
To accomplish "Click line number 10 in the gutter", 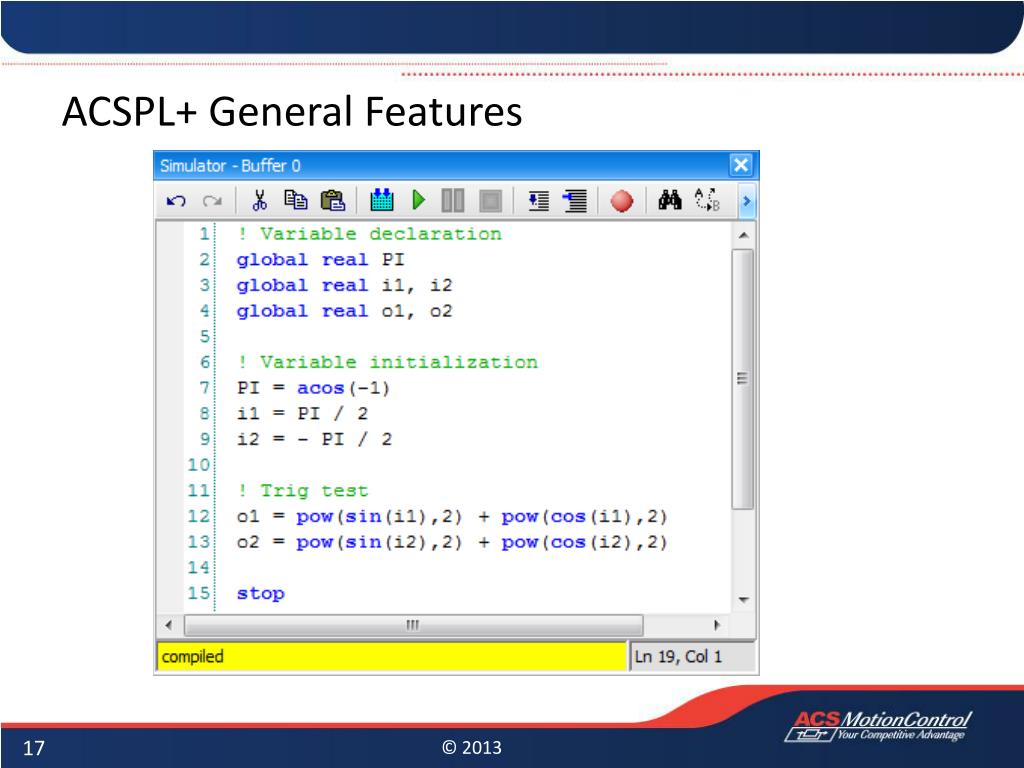I will point(199,465).
